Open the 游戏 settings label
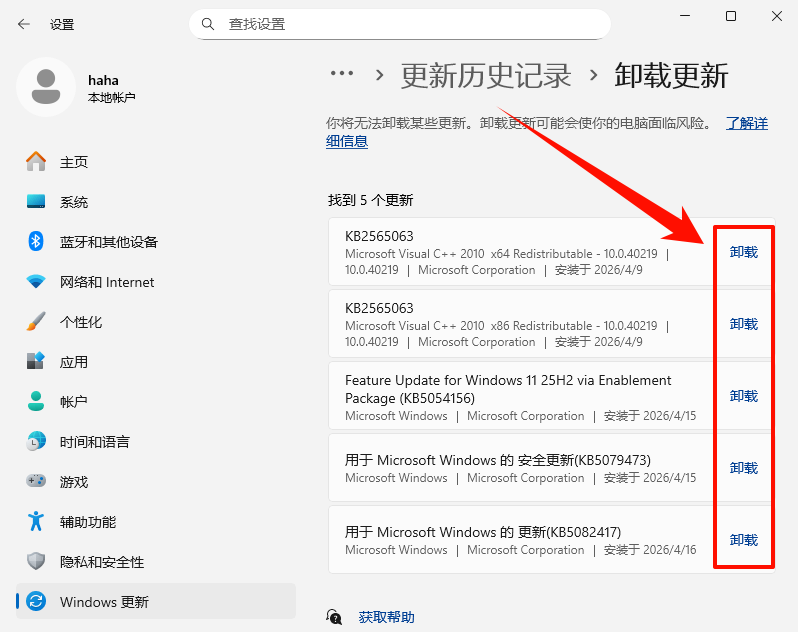Viewport: 798px width, 632px height. [74, 481]
